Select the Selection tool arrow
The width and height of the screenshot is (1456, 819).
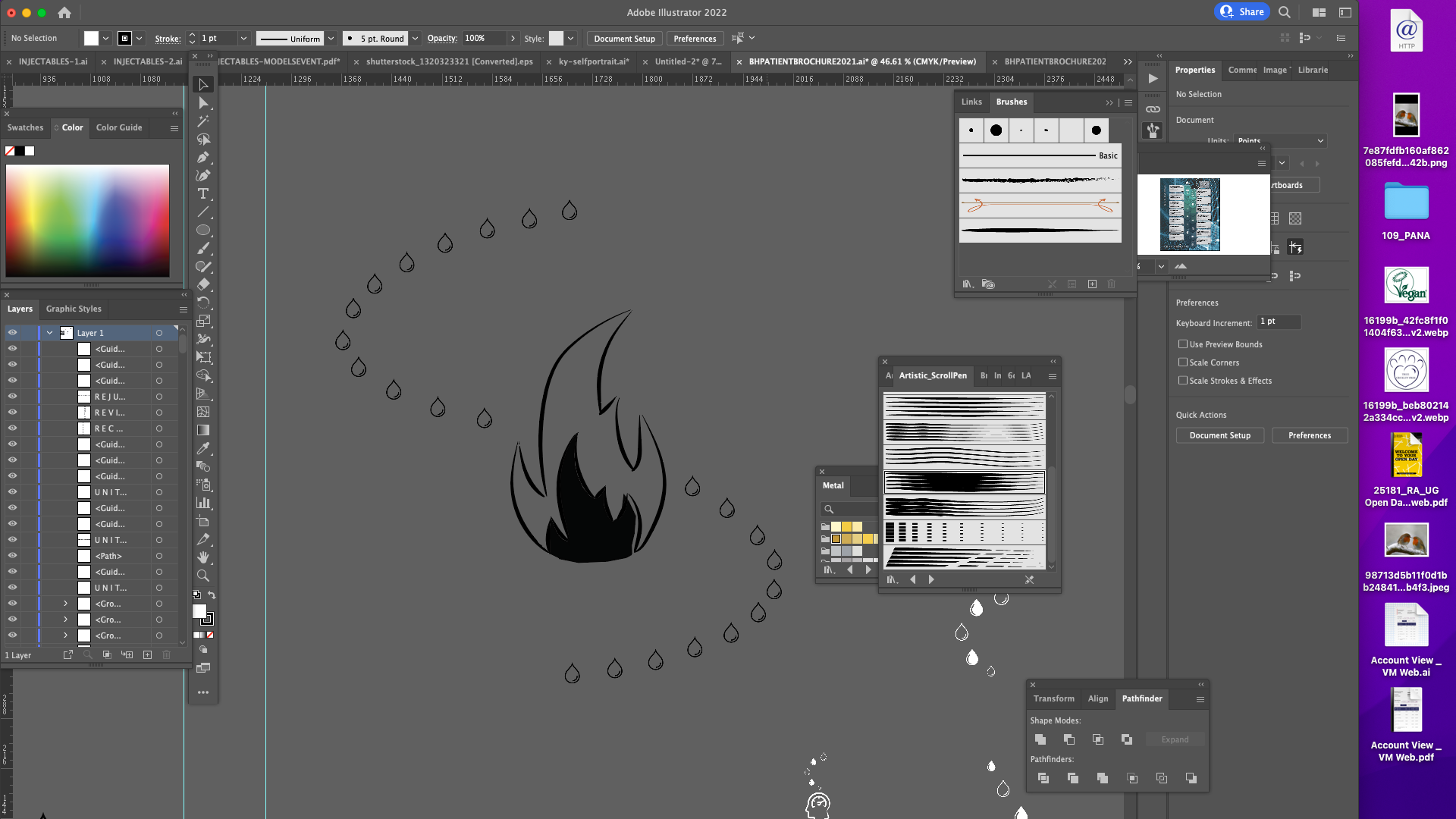tap(203, 84)
